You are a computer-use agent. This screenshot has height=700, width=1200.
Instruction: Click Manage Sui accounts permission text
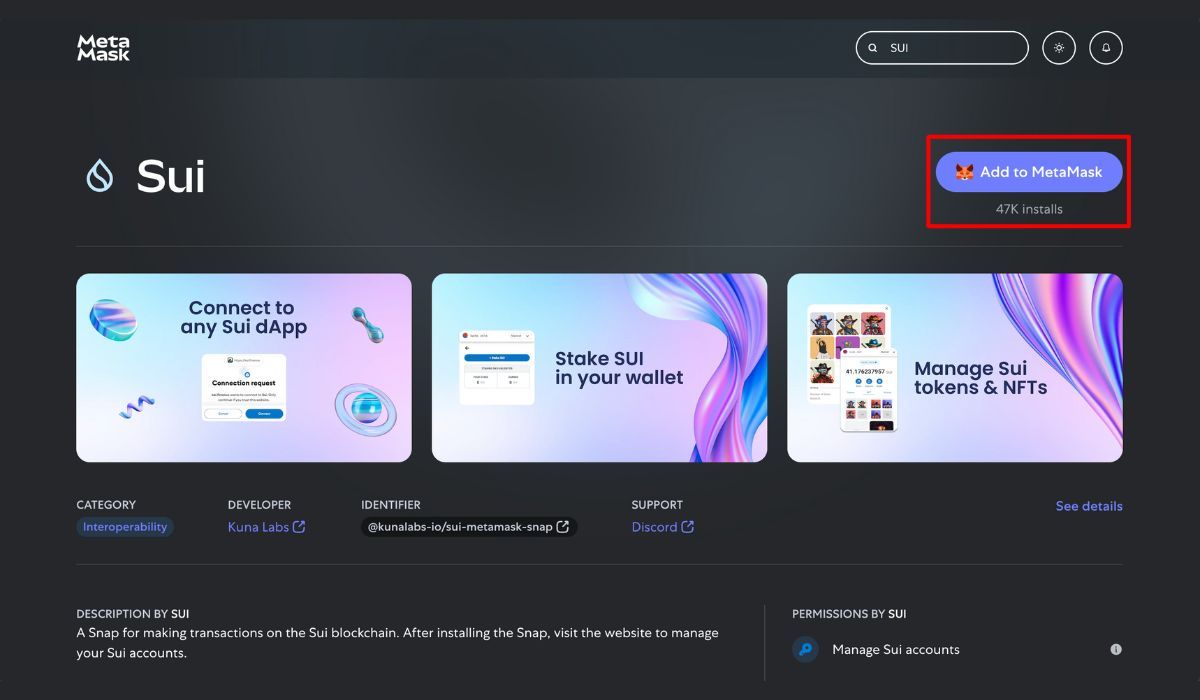tap(896, 650)
